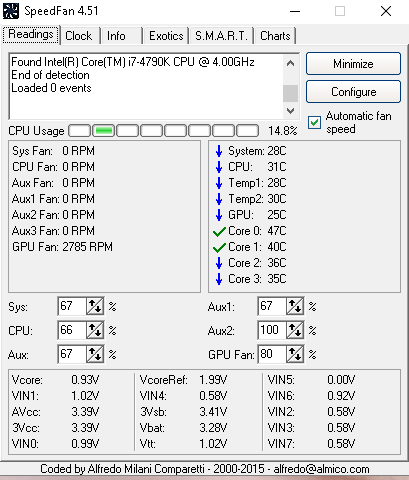Image resolution: width=409 pixels, height=480 pixels.
Task: Click the blue arrow icon beside System temperature
Action: 219,151
